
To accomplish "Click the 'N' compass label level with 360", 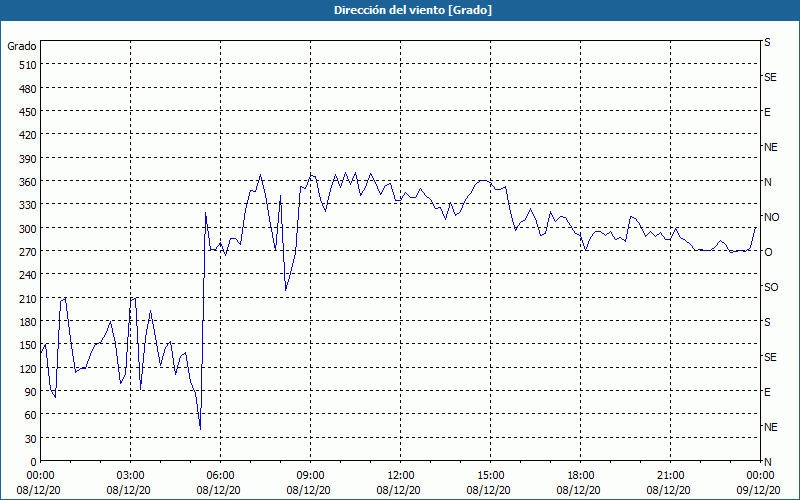I will coord(767,182).
